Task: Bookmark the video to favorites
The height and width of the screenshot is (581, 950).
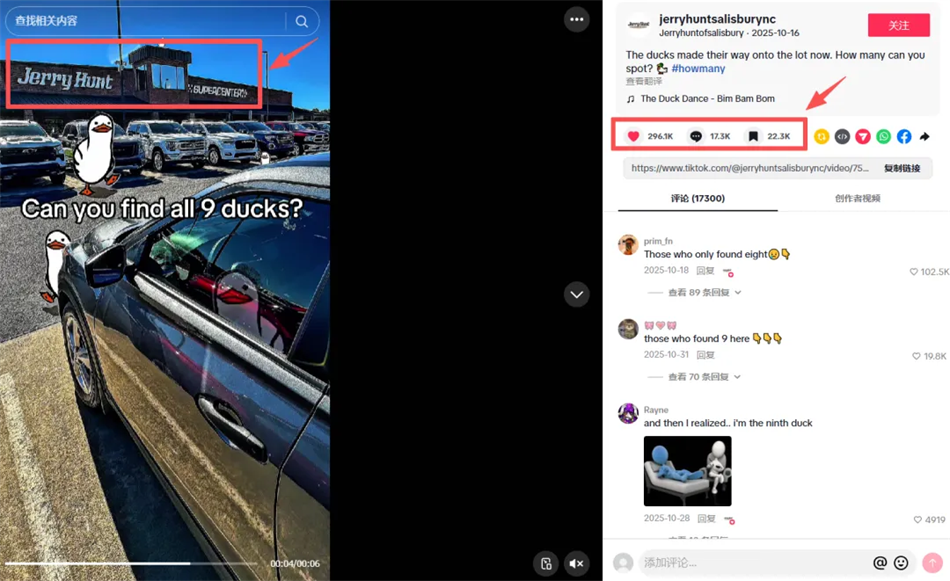Action: tap(753, 136)
